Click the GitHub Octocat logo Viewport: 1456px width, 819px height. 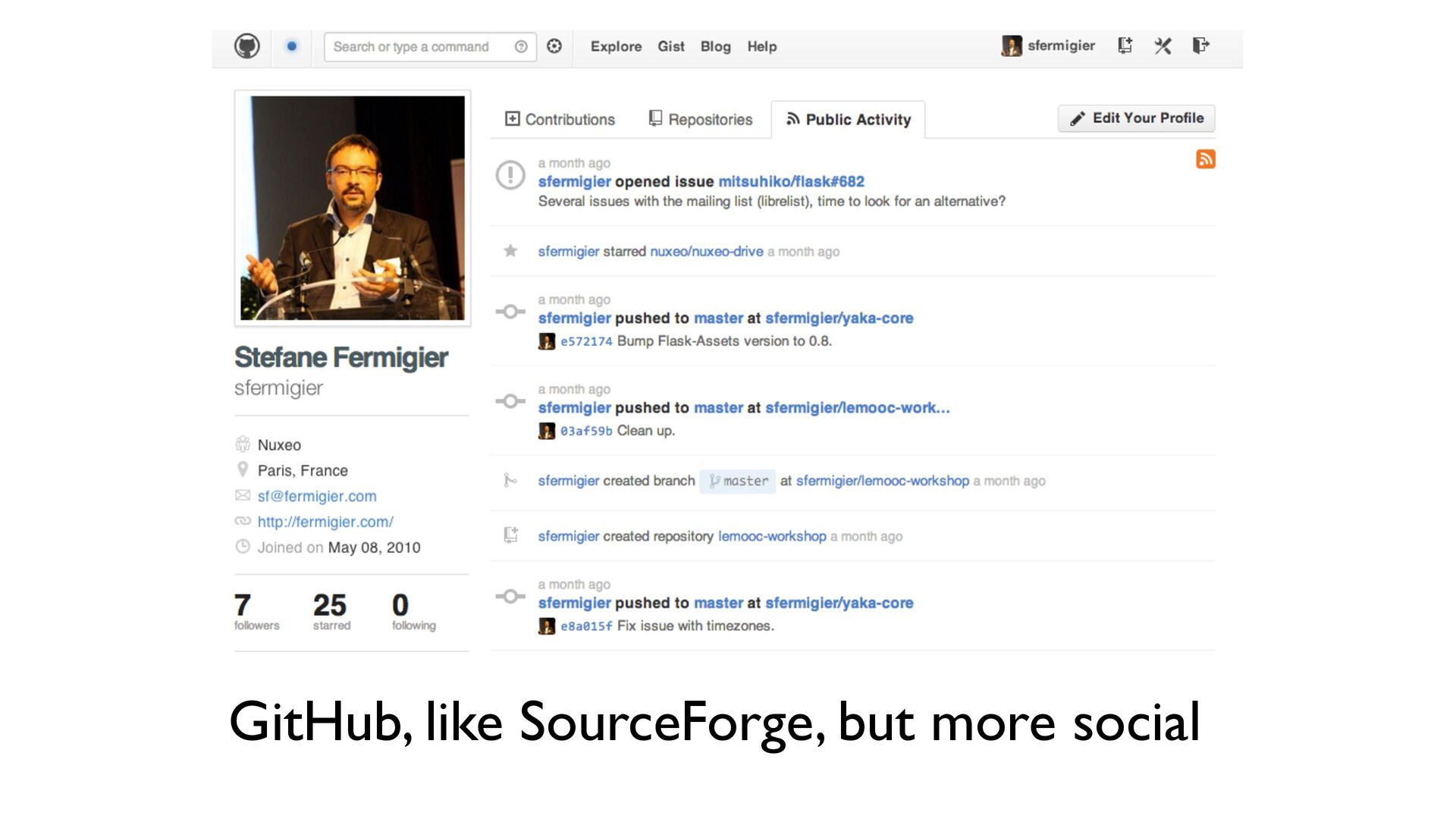(x=246, y=46)
